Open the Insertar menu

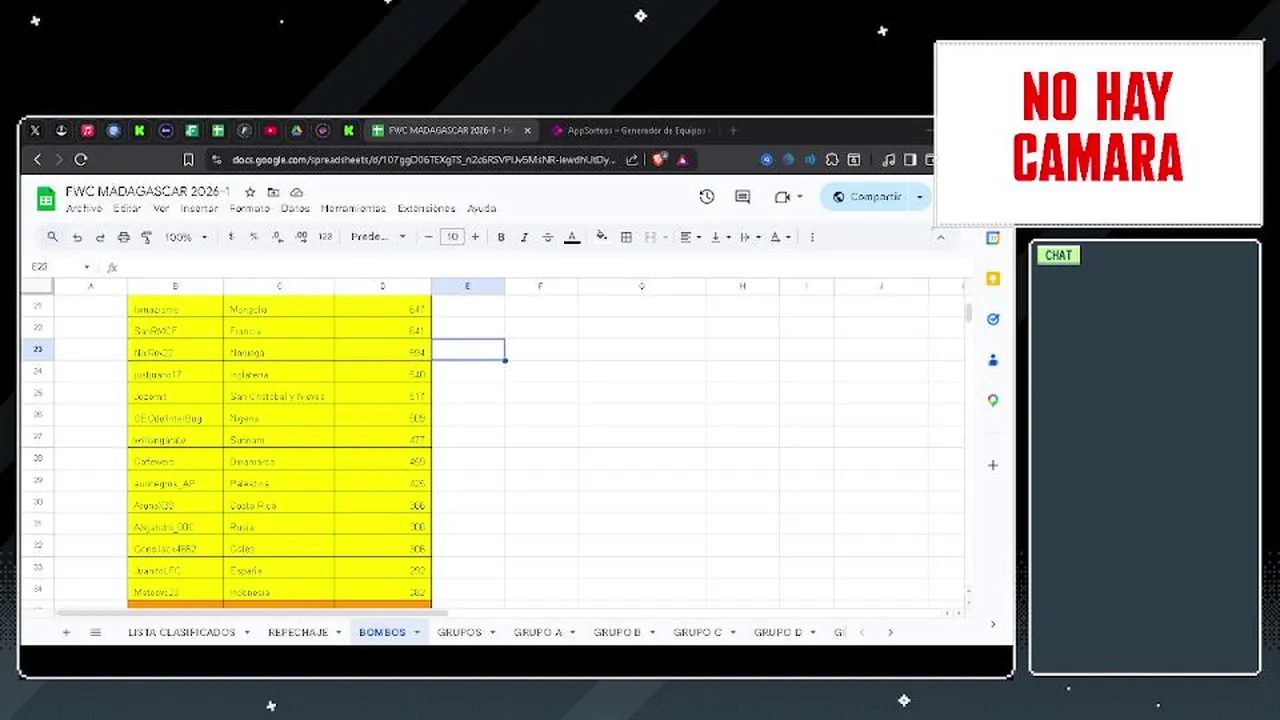coord(199,208)
